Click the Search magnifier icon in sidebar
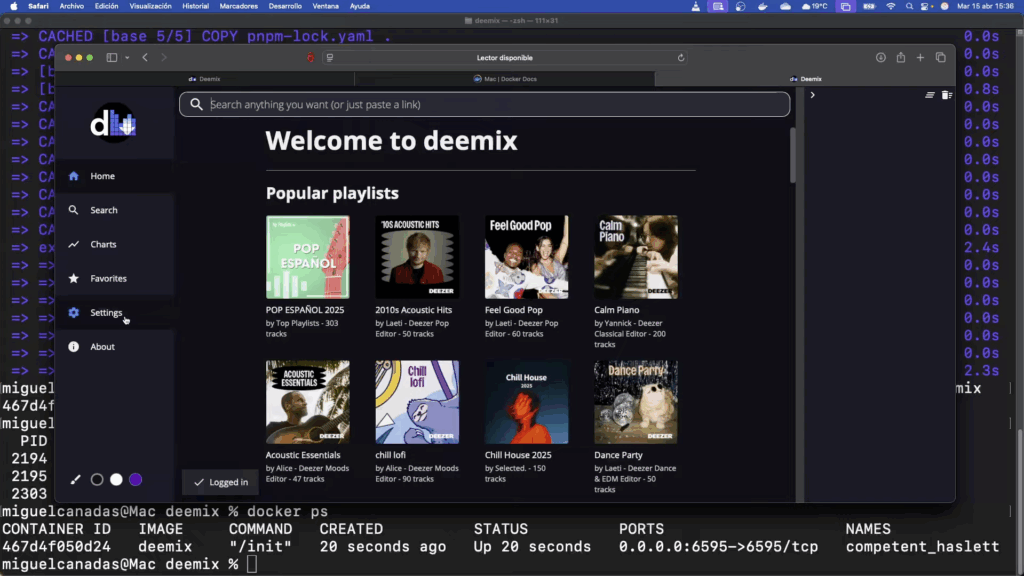This screenshot has height=576, width=1024. click(x=74, y=210)
